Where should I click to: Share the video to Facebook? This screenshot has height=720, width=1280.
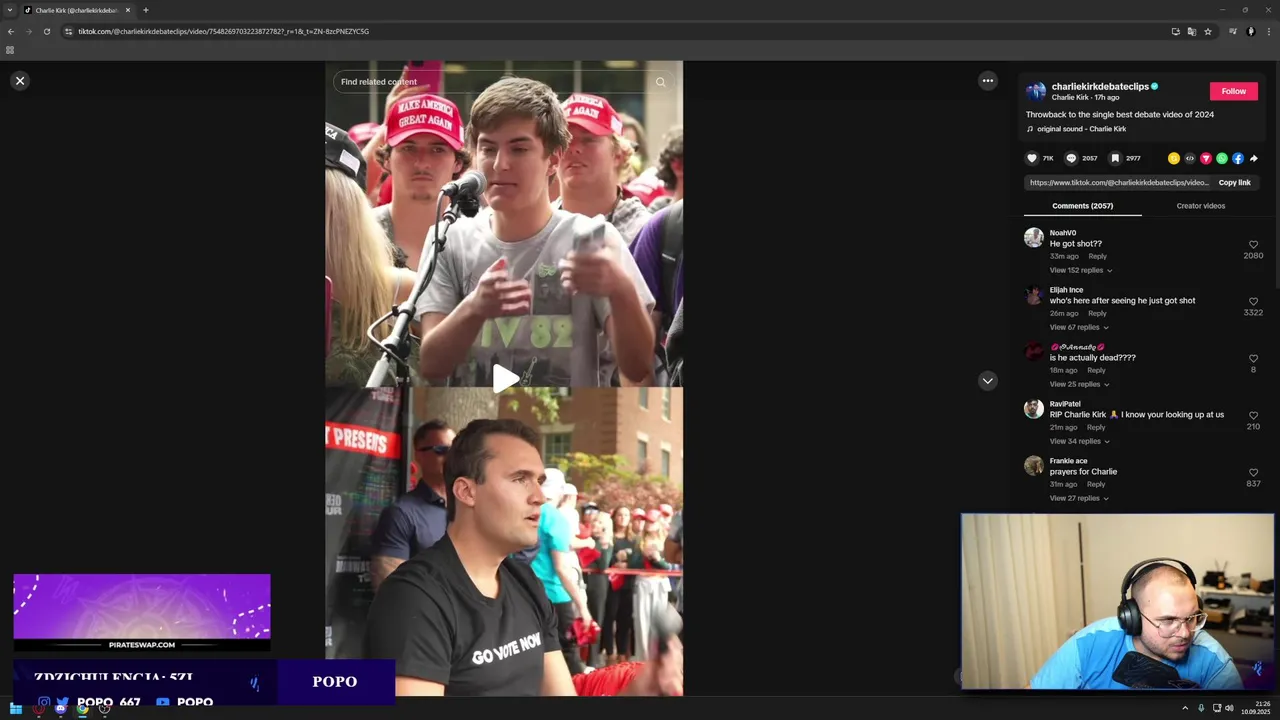pos(1238,158)
